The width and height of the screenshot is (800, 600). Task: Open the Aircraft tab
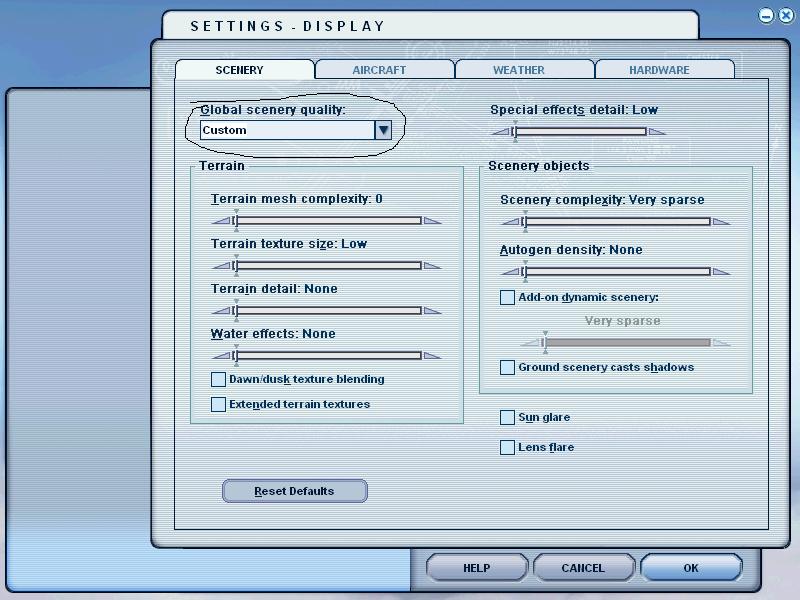pos(385,69)
